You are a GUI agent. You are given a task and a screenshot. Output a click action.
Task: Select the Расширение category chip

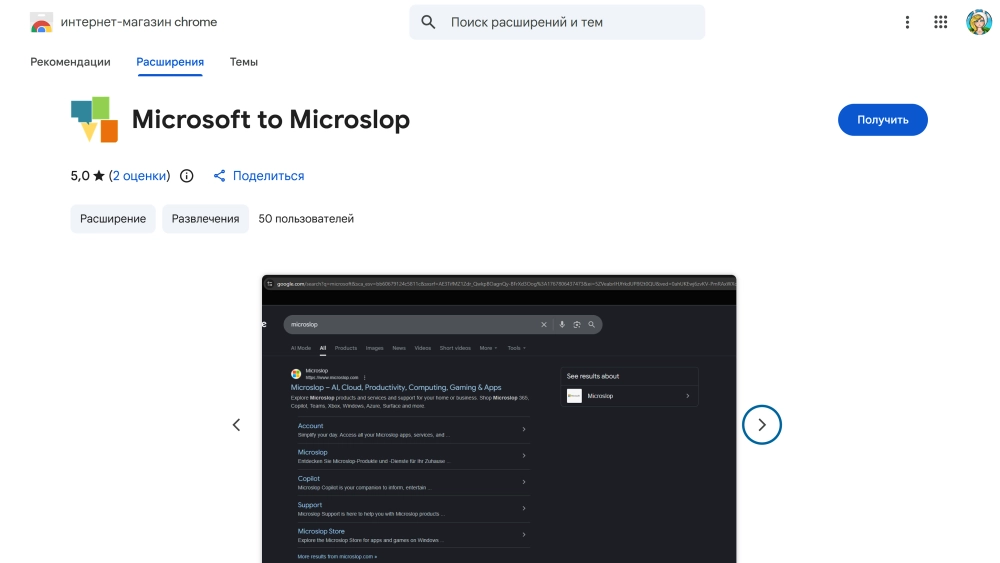pyautogui.click(x=113, y=219)
